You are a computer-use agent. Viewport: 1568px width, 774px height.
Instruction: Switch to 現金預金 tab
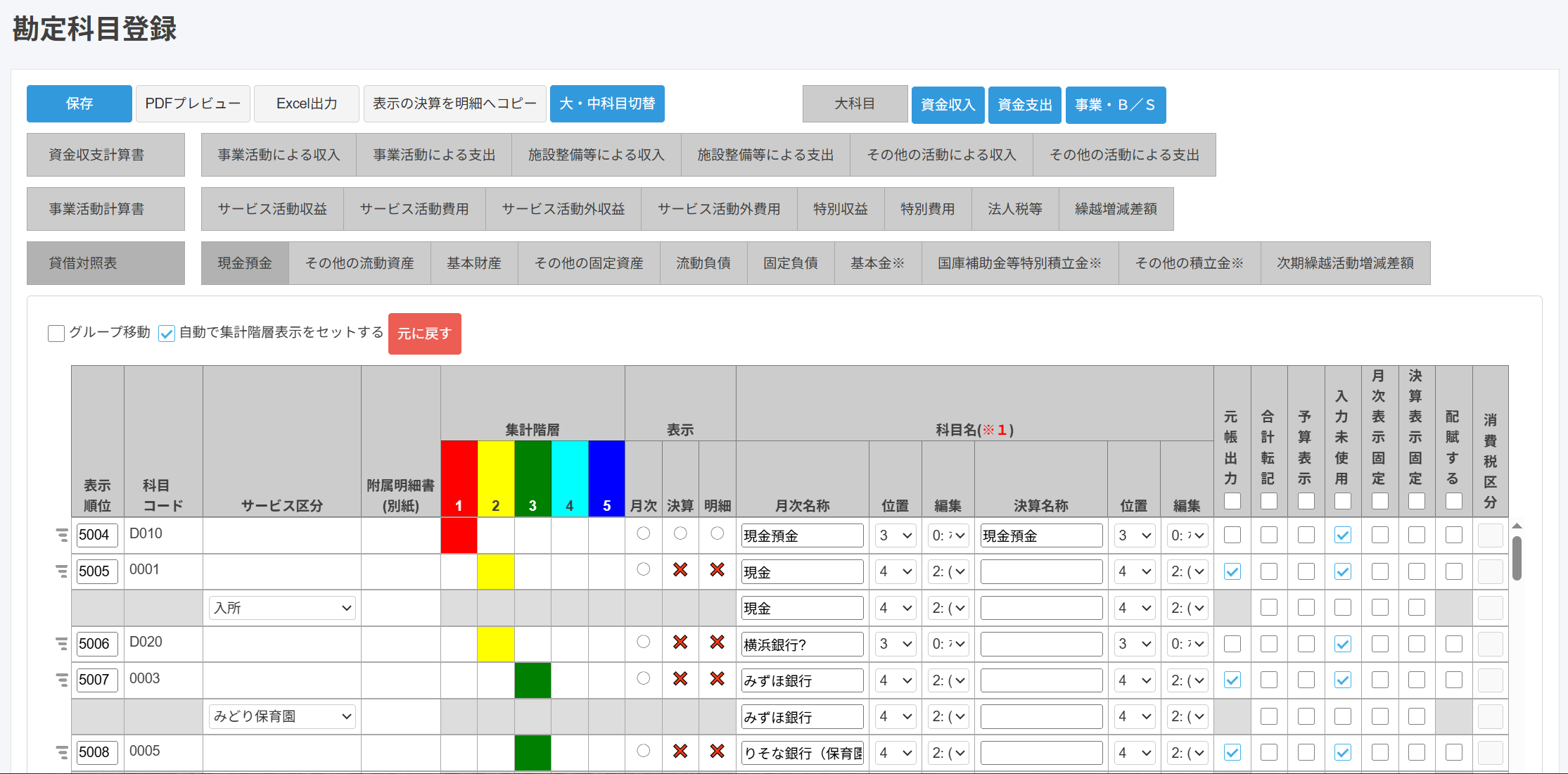[245, 263]
